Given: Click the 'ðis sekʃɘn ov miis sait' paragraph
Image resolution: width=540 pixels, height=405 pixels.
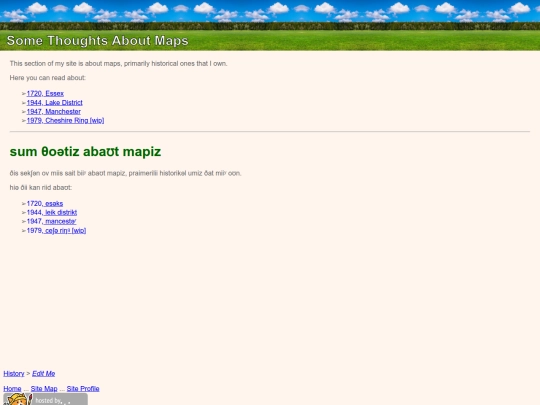Looking at the screenshot, I should pos(125,173).
